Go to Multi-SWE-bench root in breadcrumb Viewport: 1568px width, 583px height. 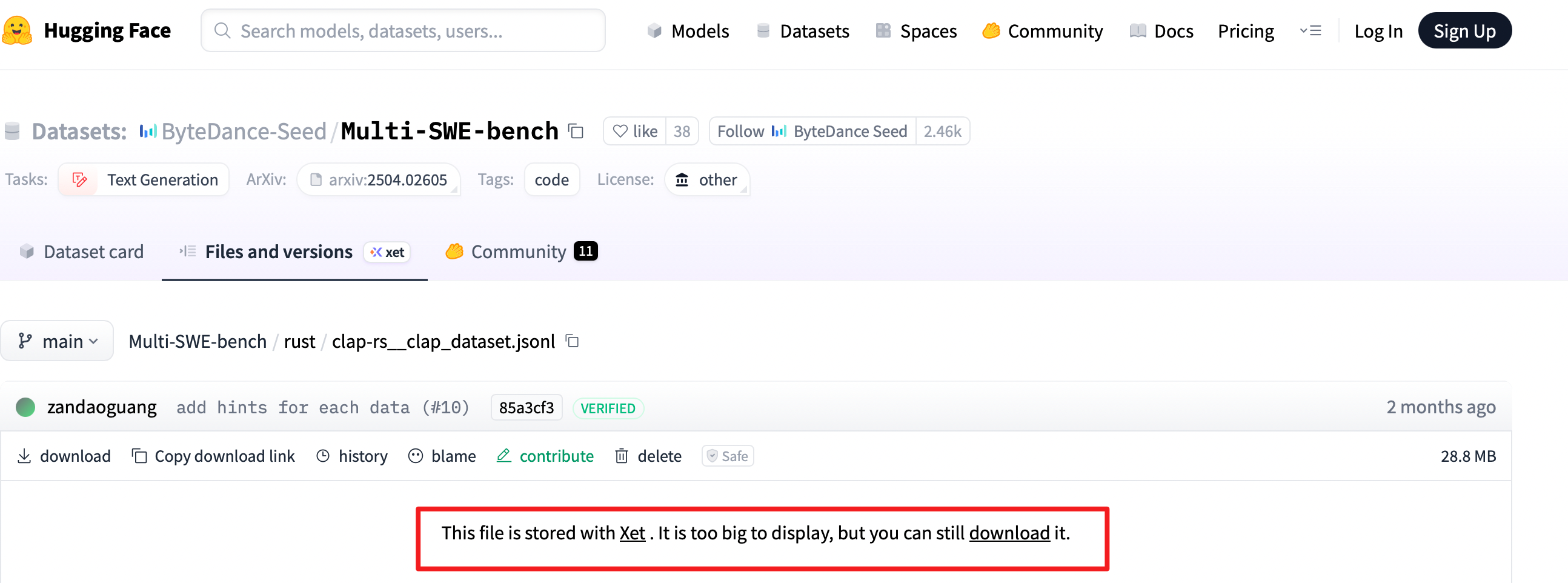click(198, 341)
